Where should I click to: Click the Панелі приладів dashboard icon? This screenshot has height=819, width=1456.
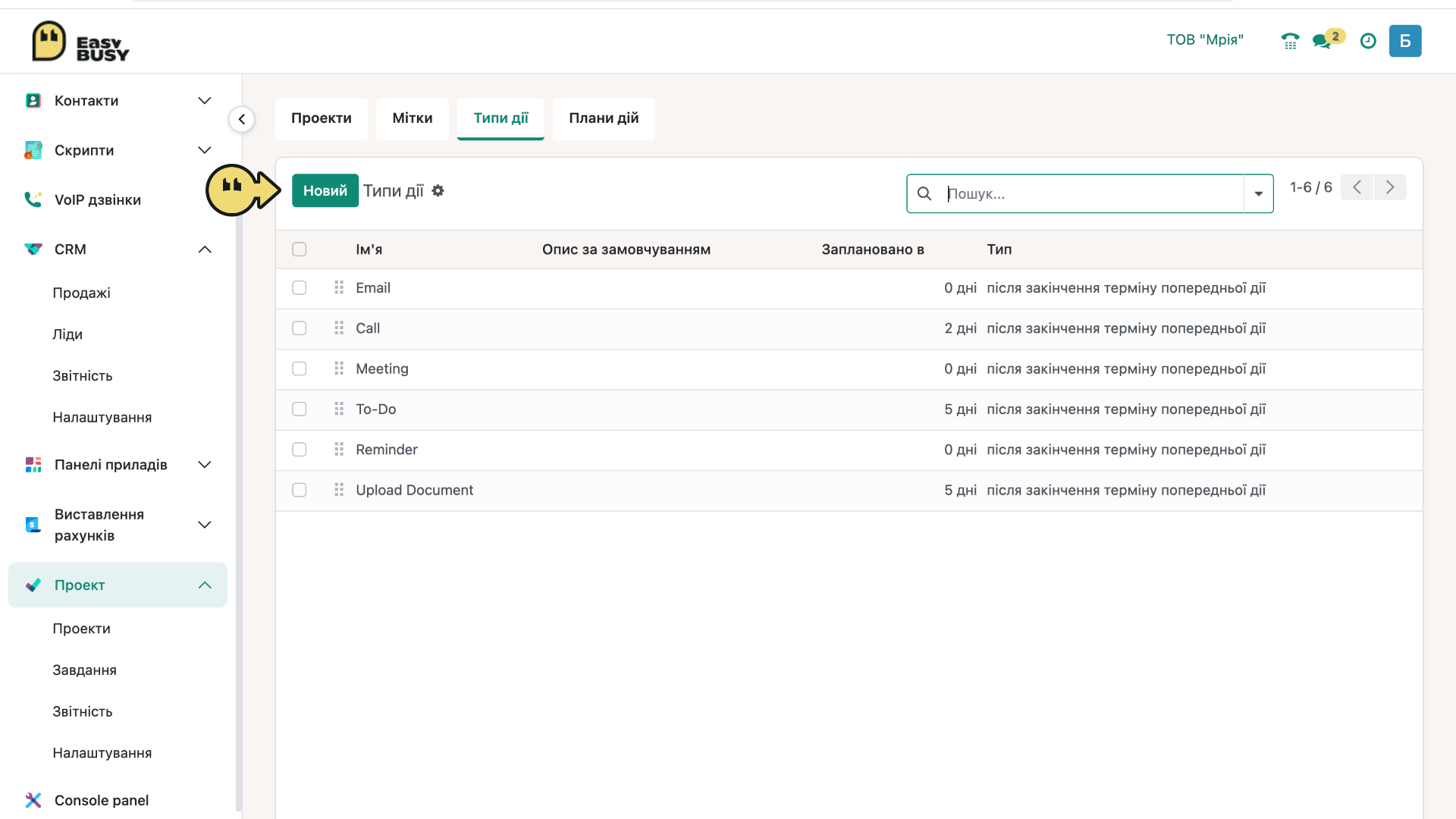(33, 465)
